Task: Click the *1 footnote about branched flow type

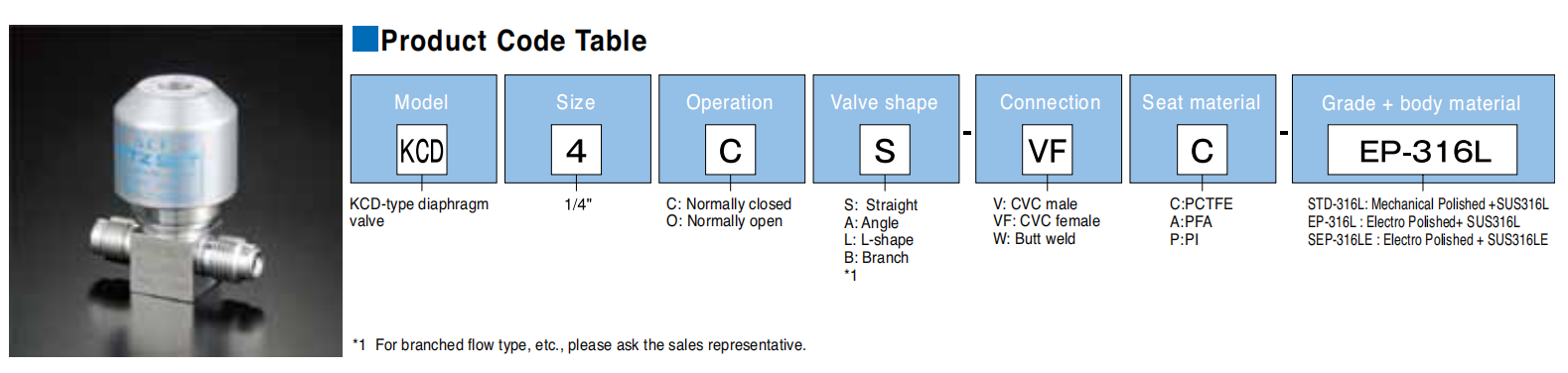Action: pos(579,345)
